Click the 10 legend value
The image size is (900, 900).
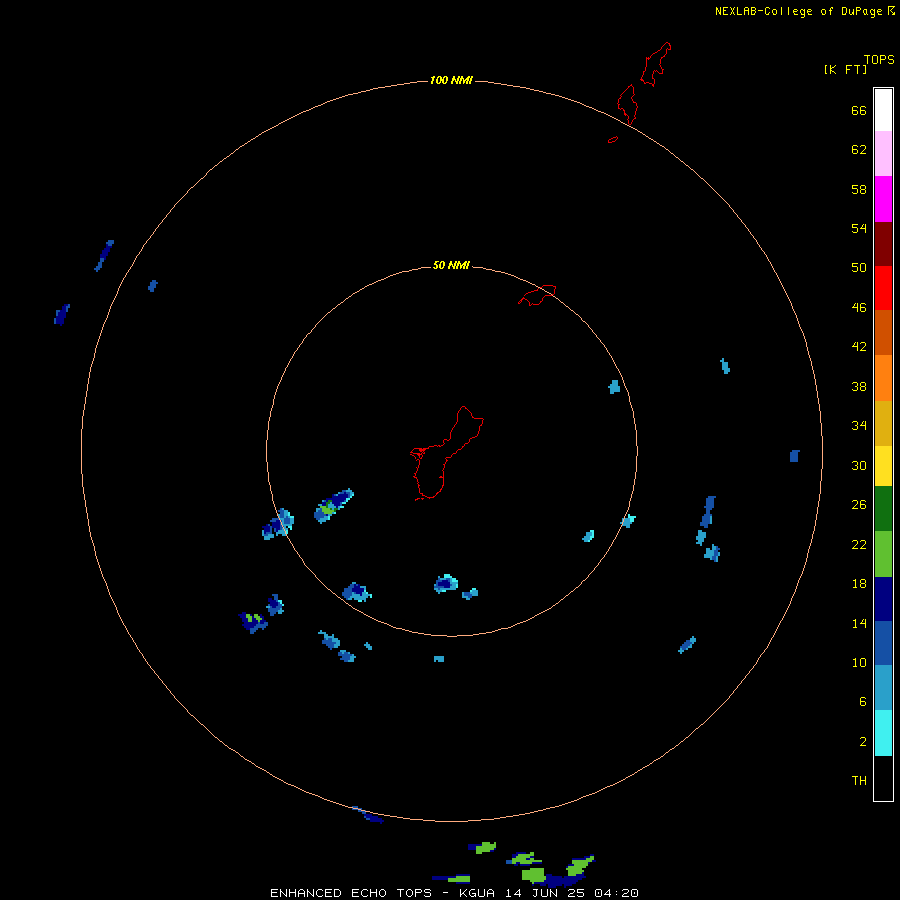pos(859,662)
